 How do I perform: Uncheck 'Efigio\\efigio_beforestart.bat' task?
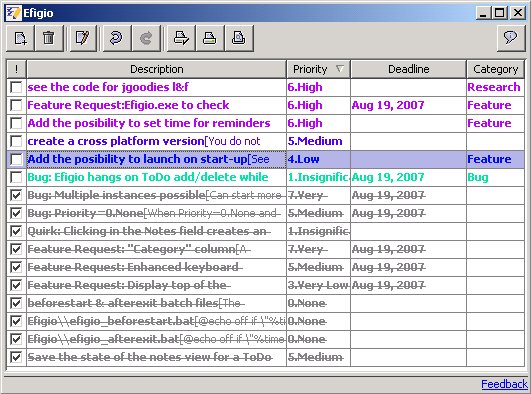[x=16, y=321]
